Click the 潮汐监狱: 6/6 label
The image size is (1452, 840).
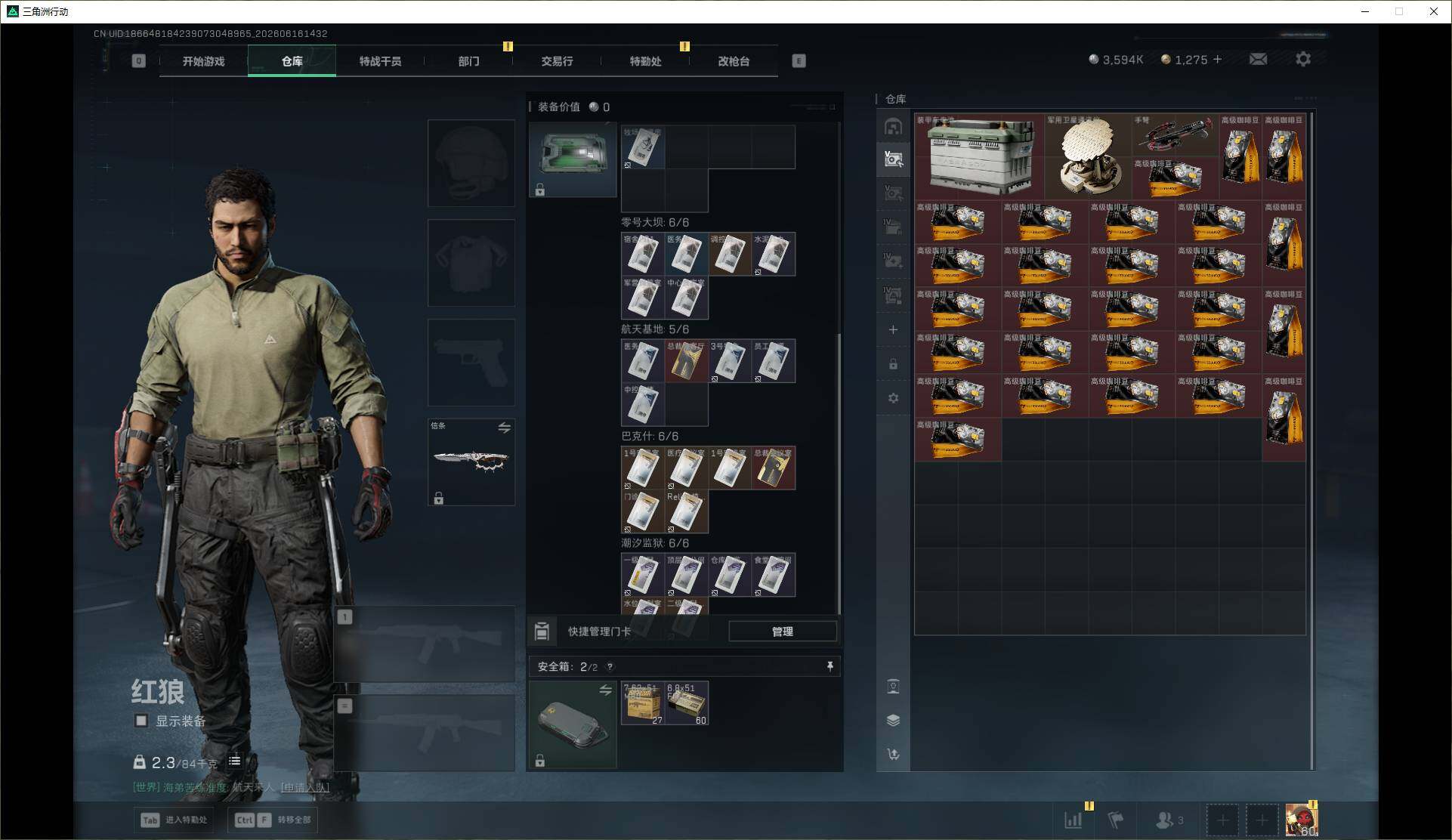tap(655, 543)
